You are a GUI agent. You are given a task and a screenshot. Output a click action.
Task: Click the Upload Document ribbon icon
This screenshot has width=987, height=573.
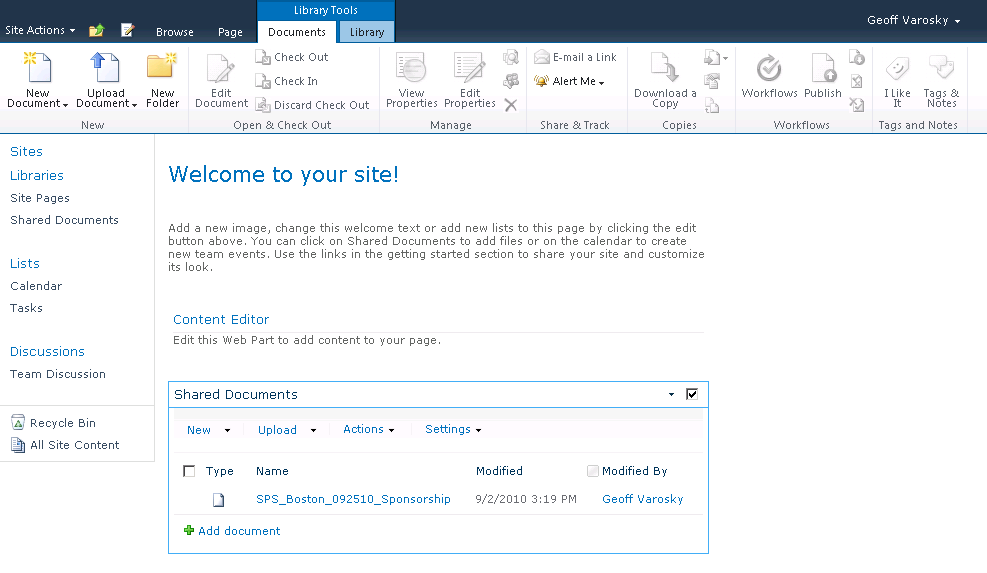pos(105,68)
